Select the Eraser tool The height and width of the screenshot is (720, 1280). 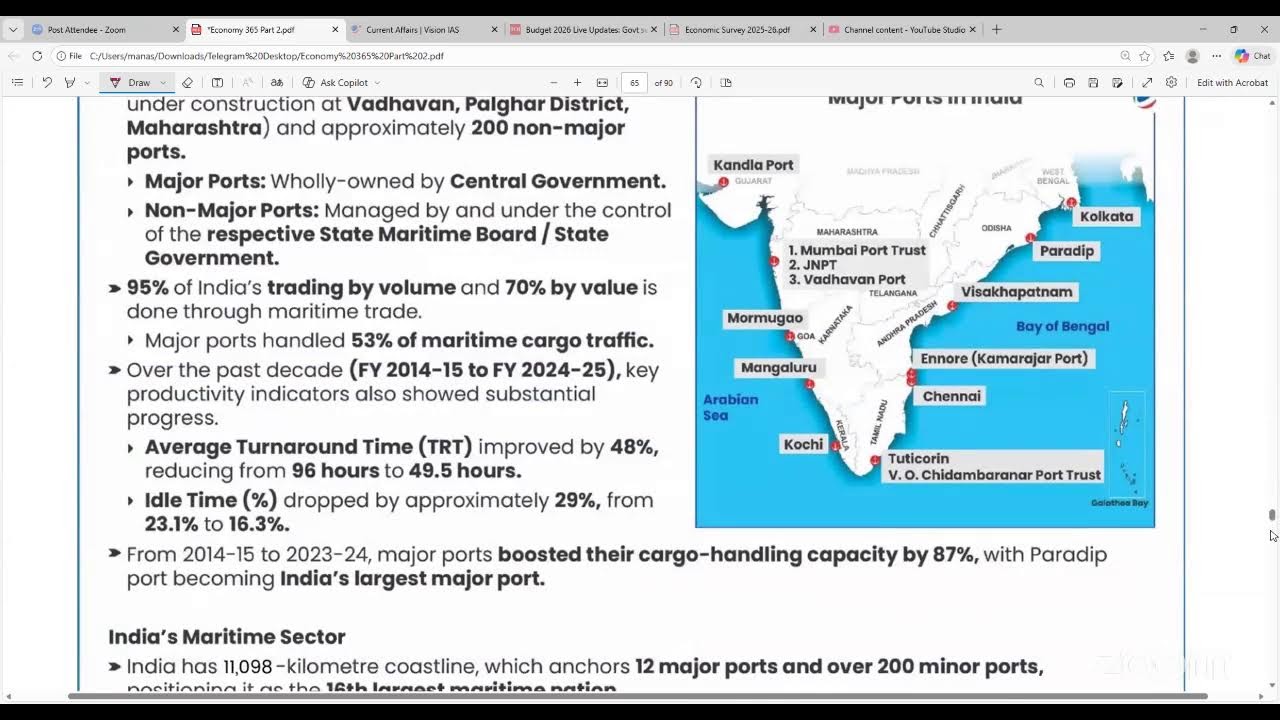point(187,83)
